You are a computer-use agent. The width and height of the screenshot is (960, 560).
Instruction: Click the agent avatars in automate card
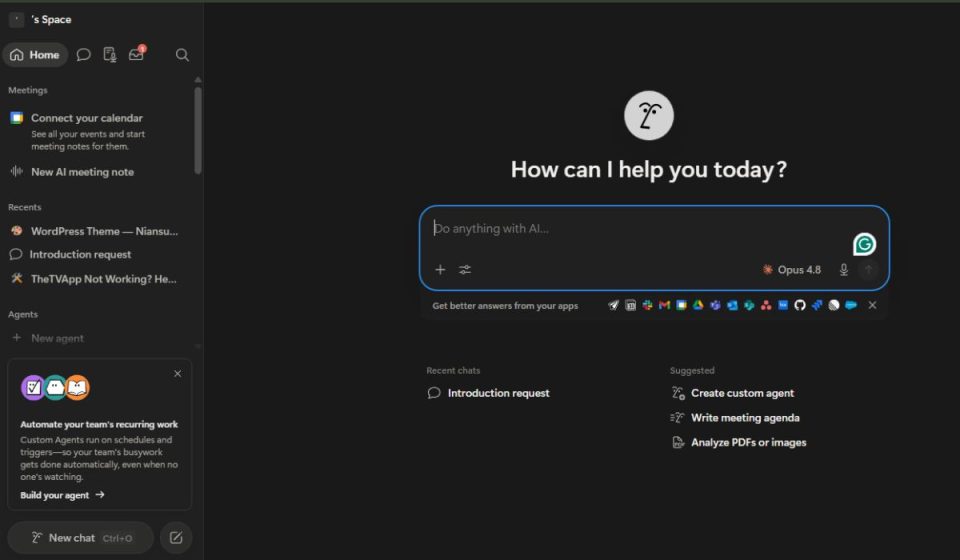click(55, 387)
